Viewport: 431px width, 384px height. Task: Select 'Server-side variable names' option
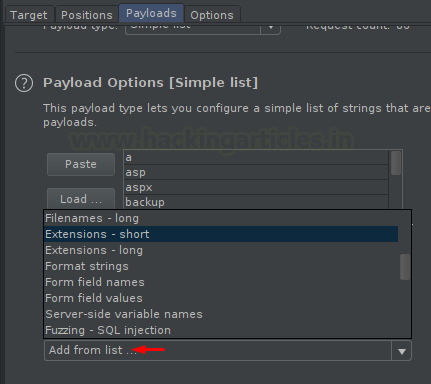point(221,314)
